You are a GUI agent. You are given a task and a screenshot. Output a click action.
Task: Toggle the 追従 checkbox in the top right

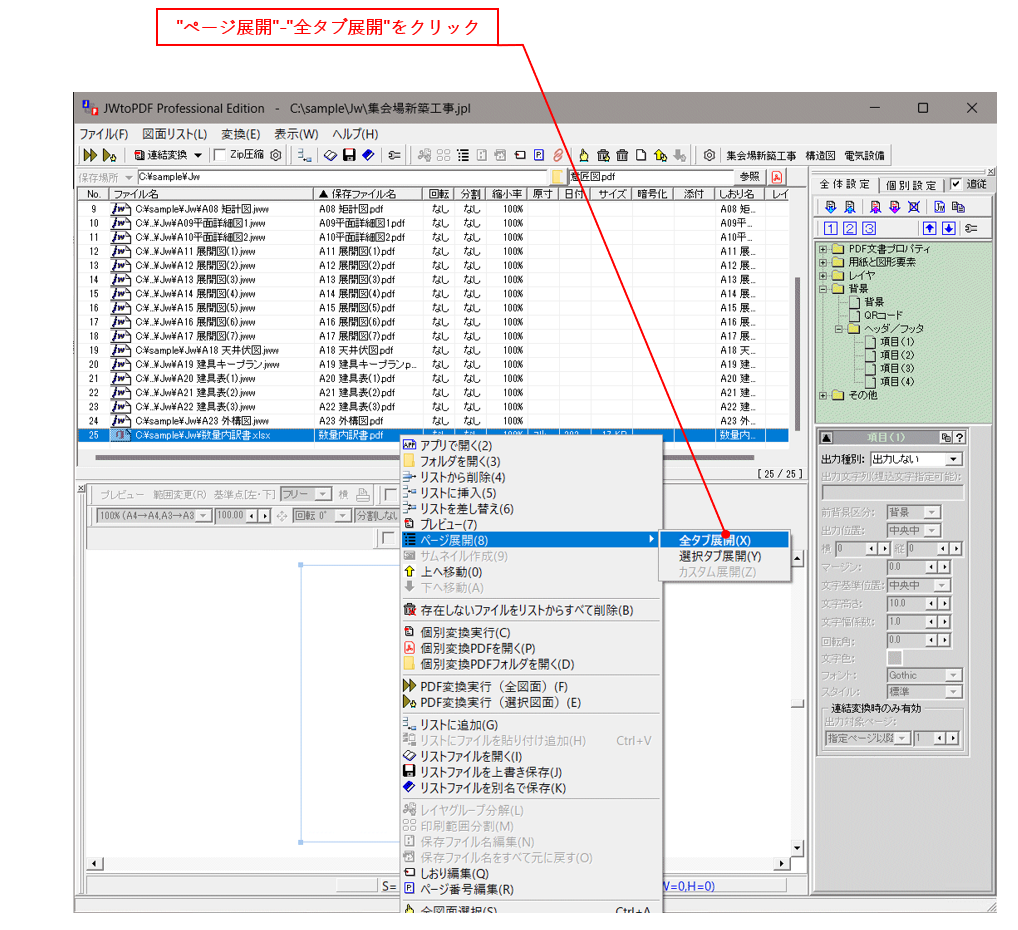956,184
